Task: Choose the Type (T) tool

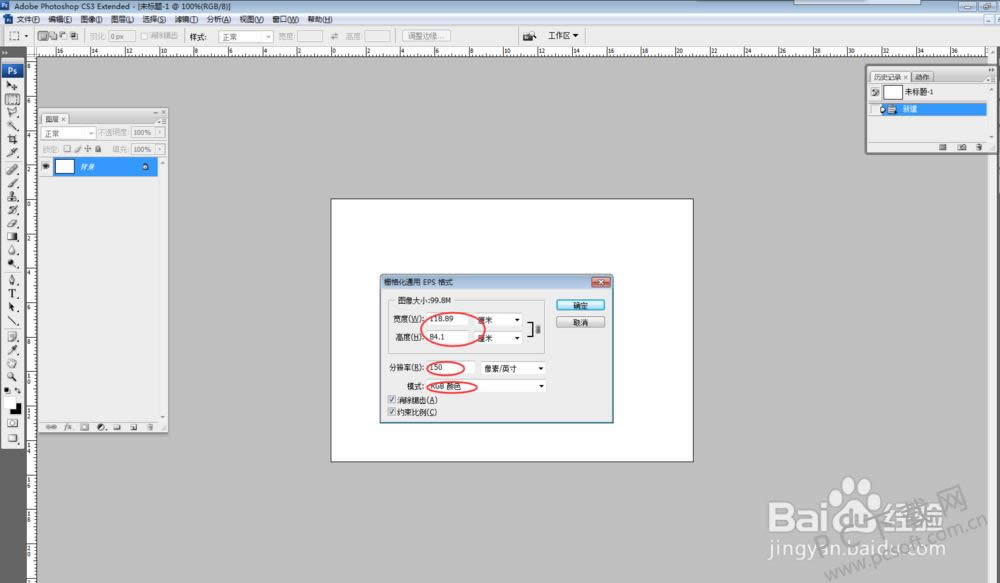Action: pos(13,293)
